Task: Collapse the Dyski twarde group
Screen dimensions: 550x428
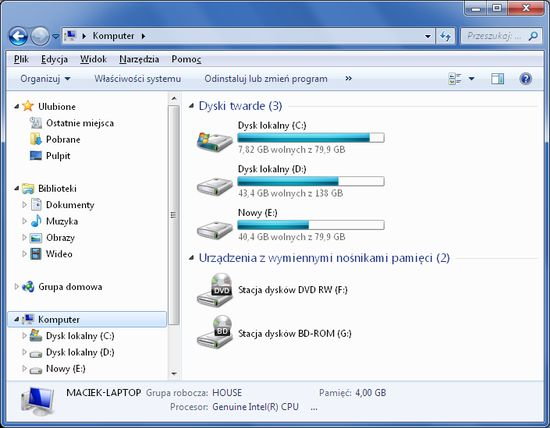Action: point(191,106)
